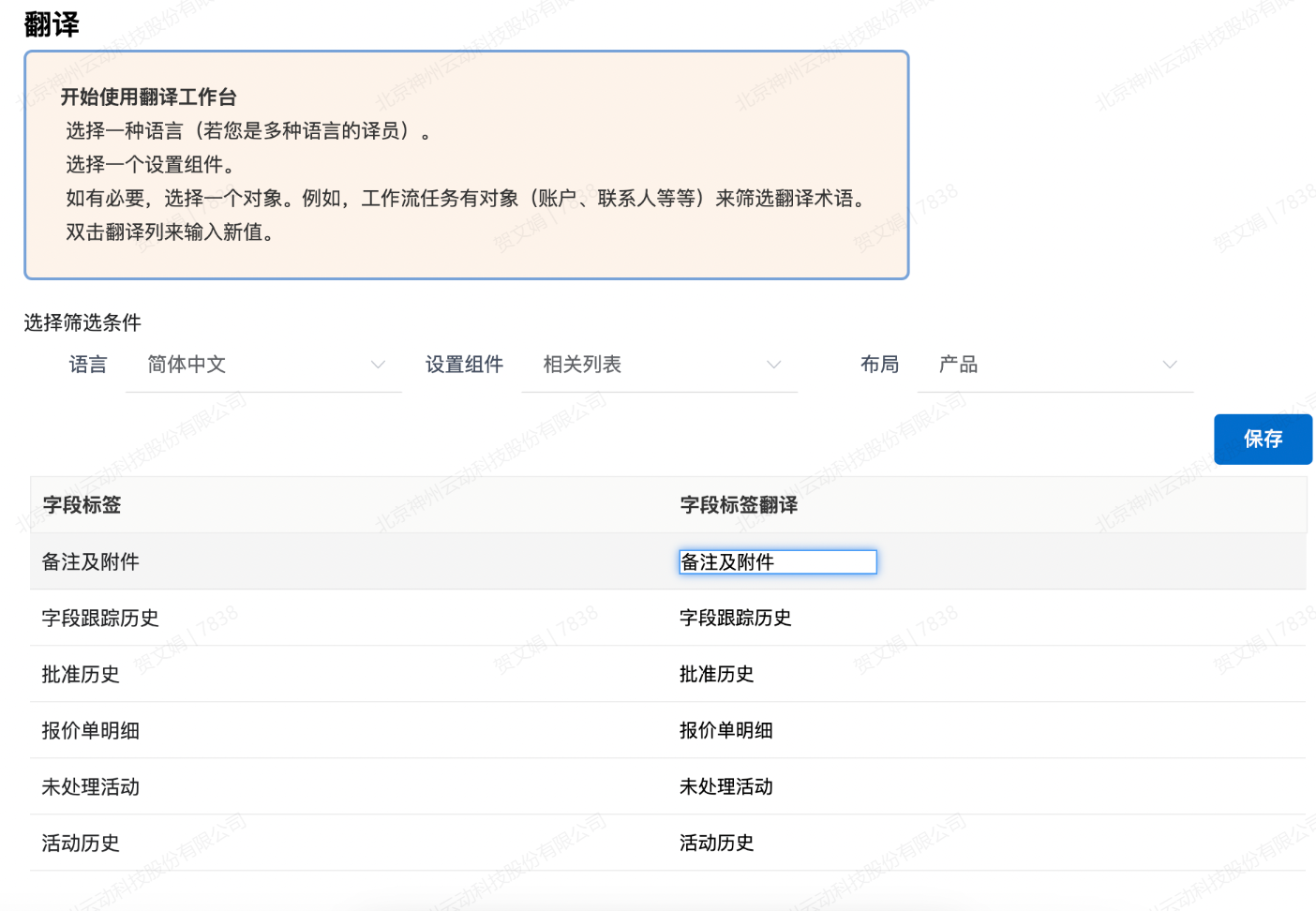Click the chevron arrow of 设置组件 selector
This screenshot has height=911, width=1316.
[773, 366]
